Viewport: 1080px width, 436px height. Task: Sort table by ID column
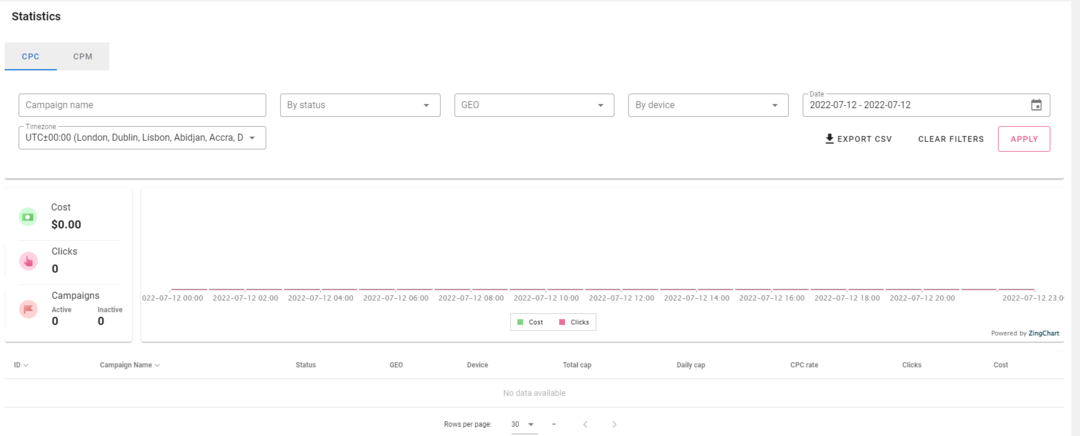pyautogui.click(x=21, y=365)
